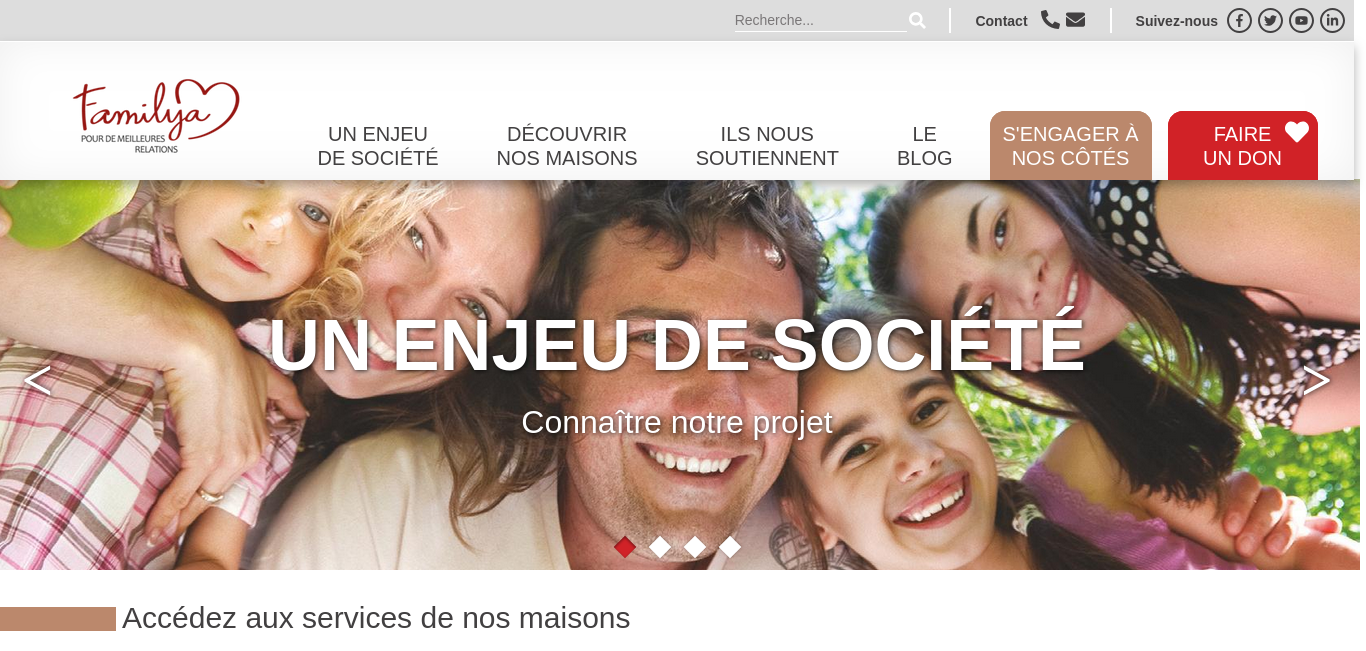Open the LinkedIn social icon
This screenshot has height=651, width=1366.
1332,20
